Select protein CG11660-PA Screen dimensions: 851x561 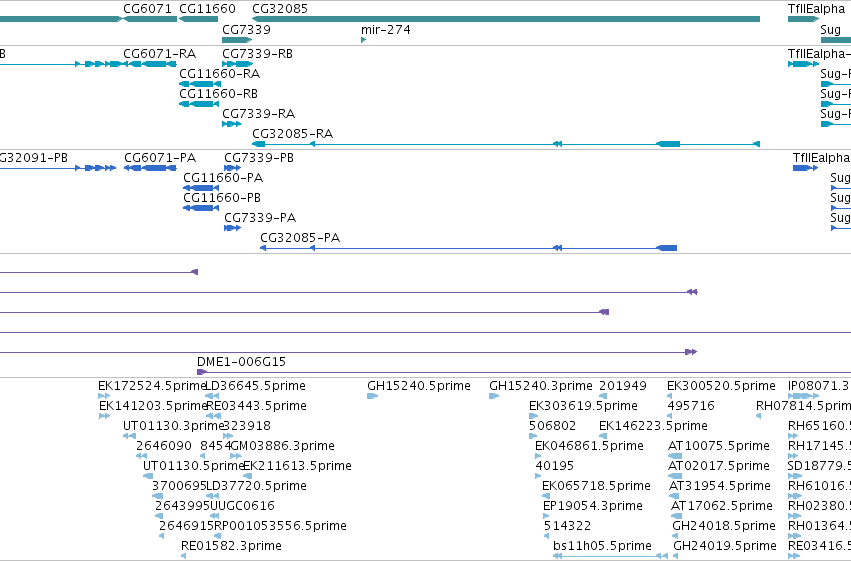point(223,178)
